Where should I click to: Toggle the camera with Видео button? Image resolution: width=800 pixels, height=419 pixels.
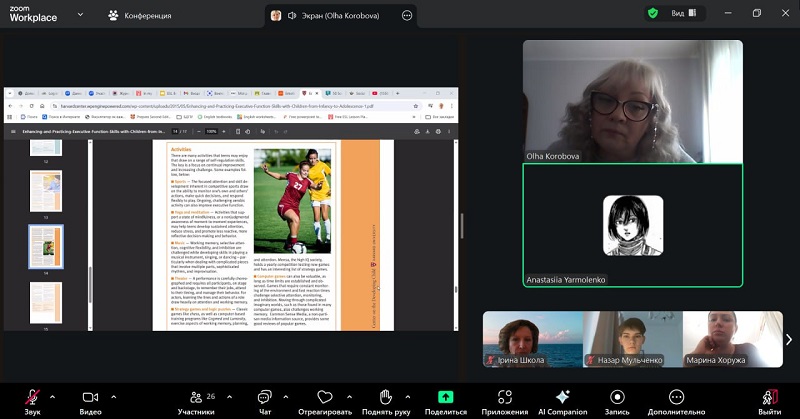pos(90,398)
